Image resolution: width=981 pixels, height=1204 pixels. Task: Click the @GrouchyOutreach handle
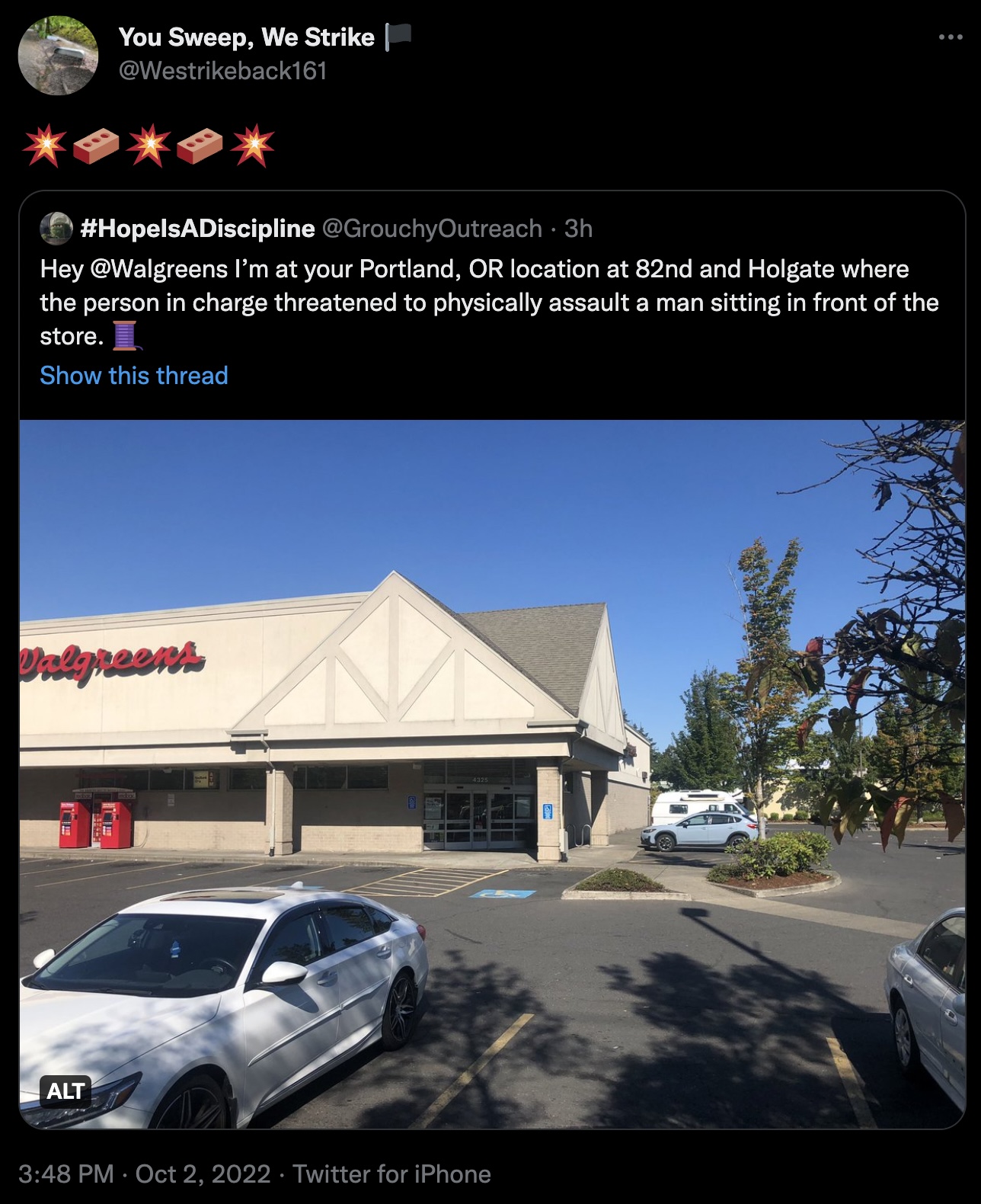tap(432, 229)
